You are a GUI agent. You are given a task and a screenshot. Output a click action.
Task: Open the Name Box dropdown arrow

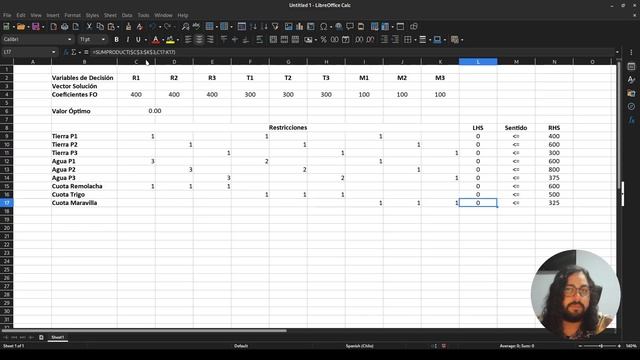53,52
